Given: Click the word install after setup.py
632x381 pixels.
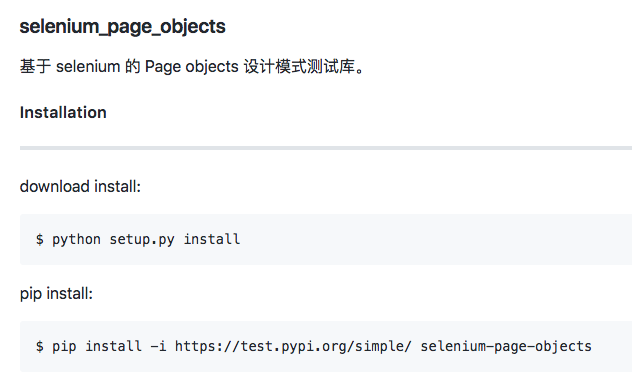Looking at the screenshot, I should tap(212, 239).
